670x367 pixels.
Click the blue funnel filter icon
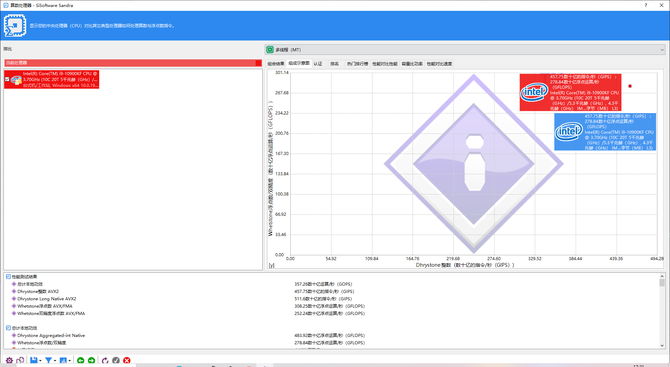pos(48,360)
